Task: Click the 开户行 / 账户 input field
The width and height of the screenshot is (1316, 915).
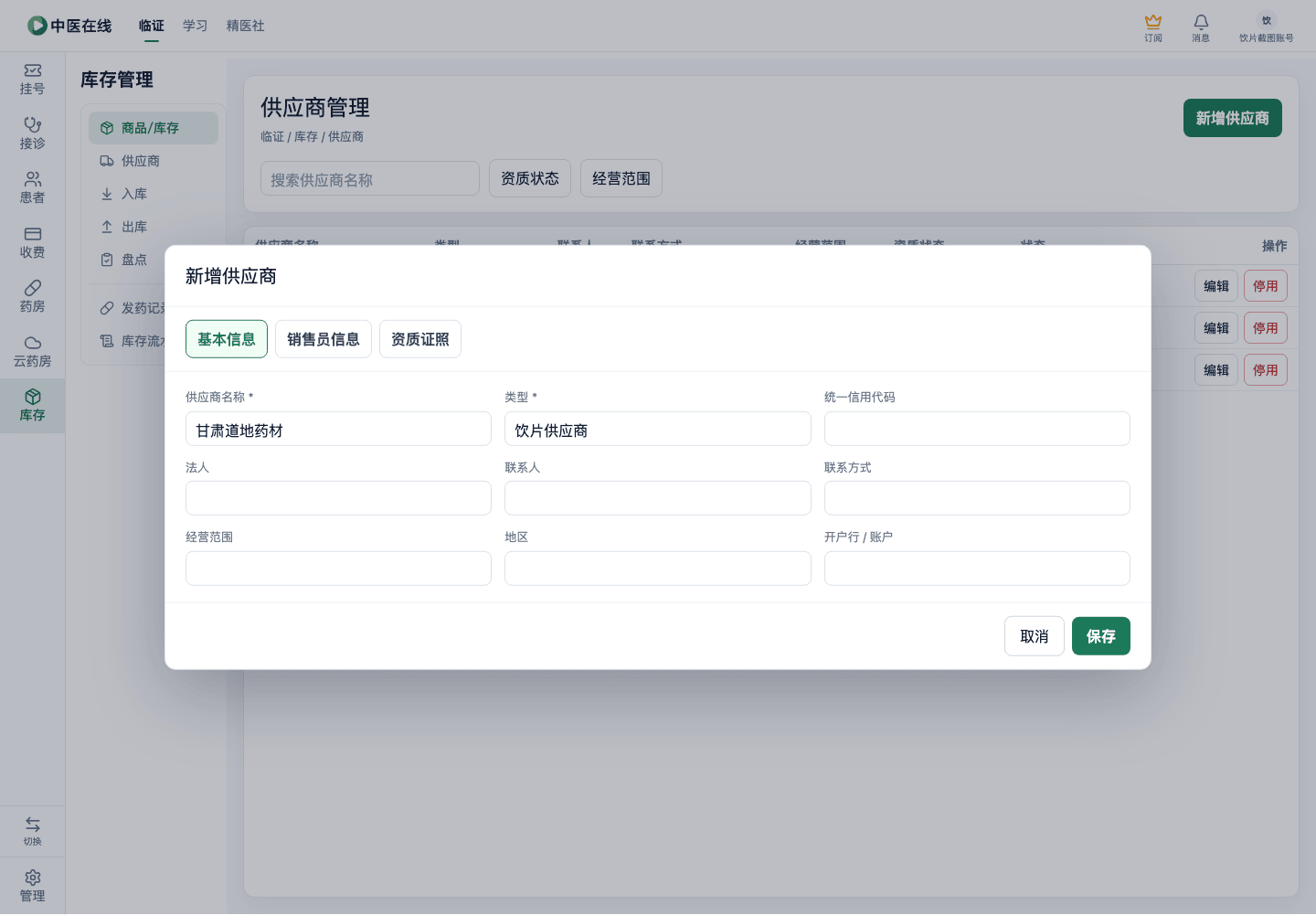Action: tap(977, 569)
